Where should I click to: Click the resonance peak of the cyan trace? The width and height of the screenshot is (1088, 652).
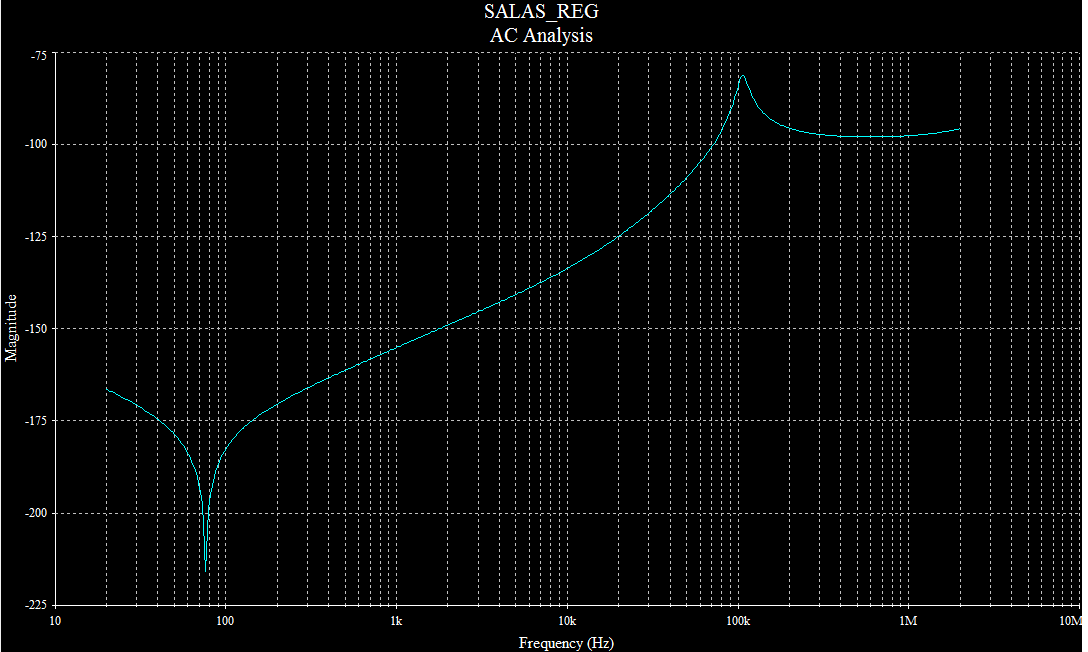[742, 76]
